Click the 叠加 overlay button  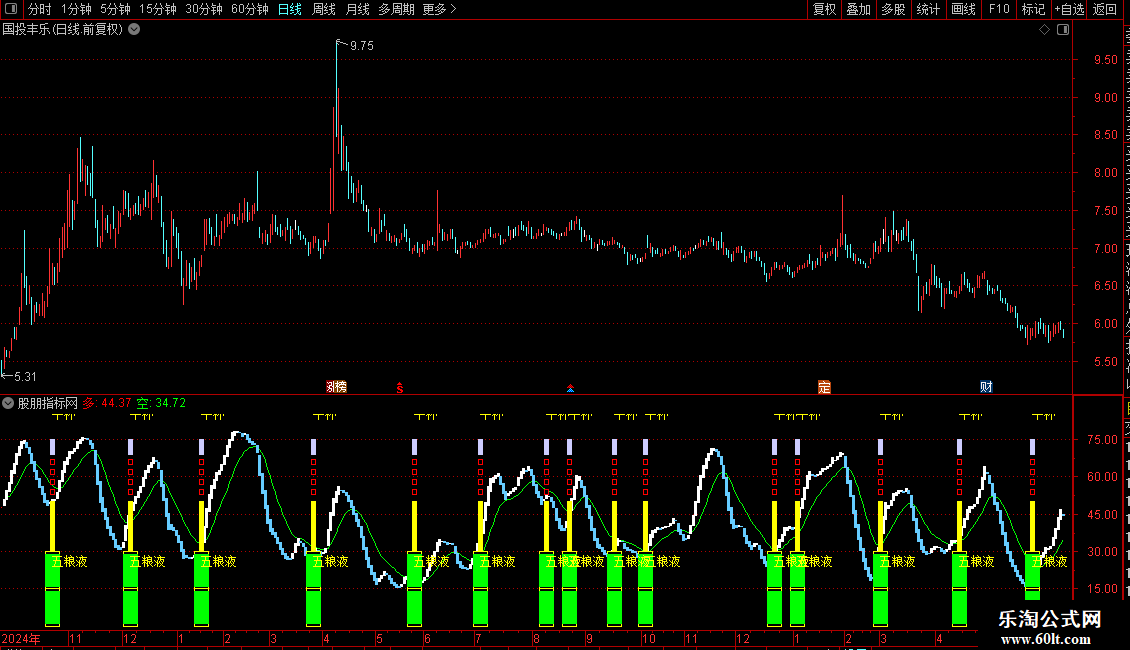click(858, 9)
